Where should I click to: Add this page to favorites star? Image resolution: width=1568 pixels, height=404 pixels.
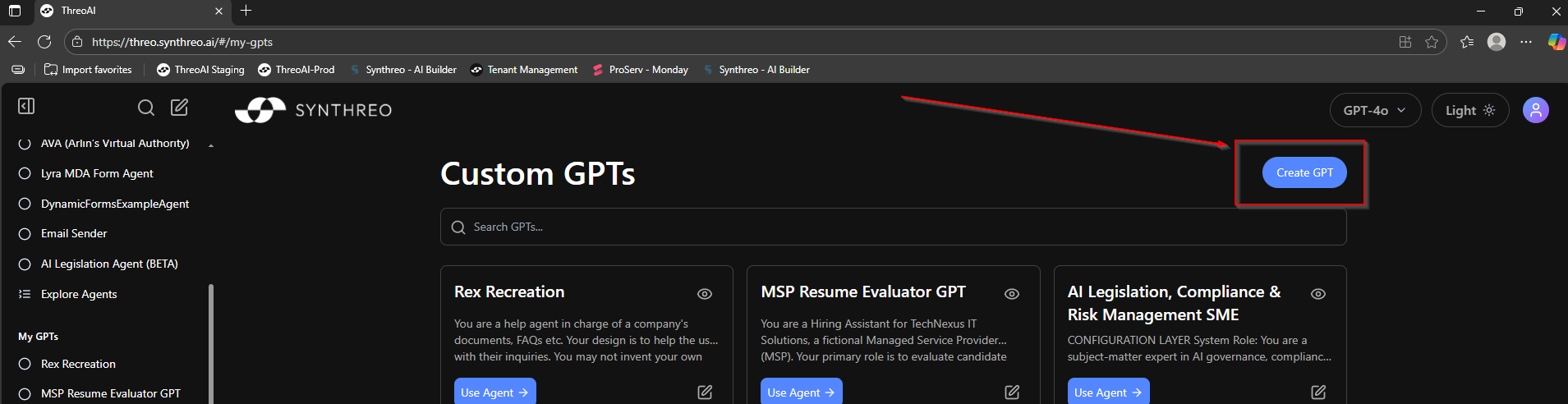(1432, 42)
